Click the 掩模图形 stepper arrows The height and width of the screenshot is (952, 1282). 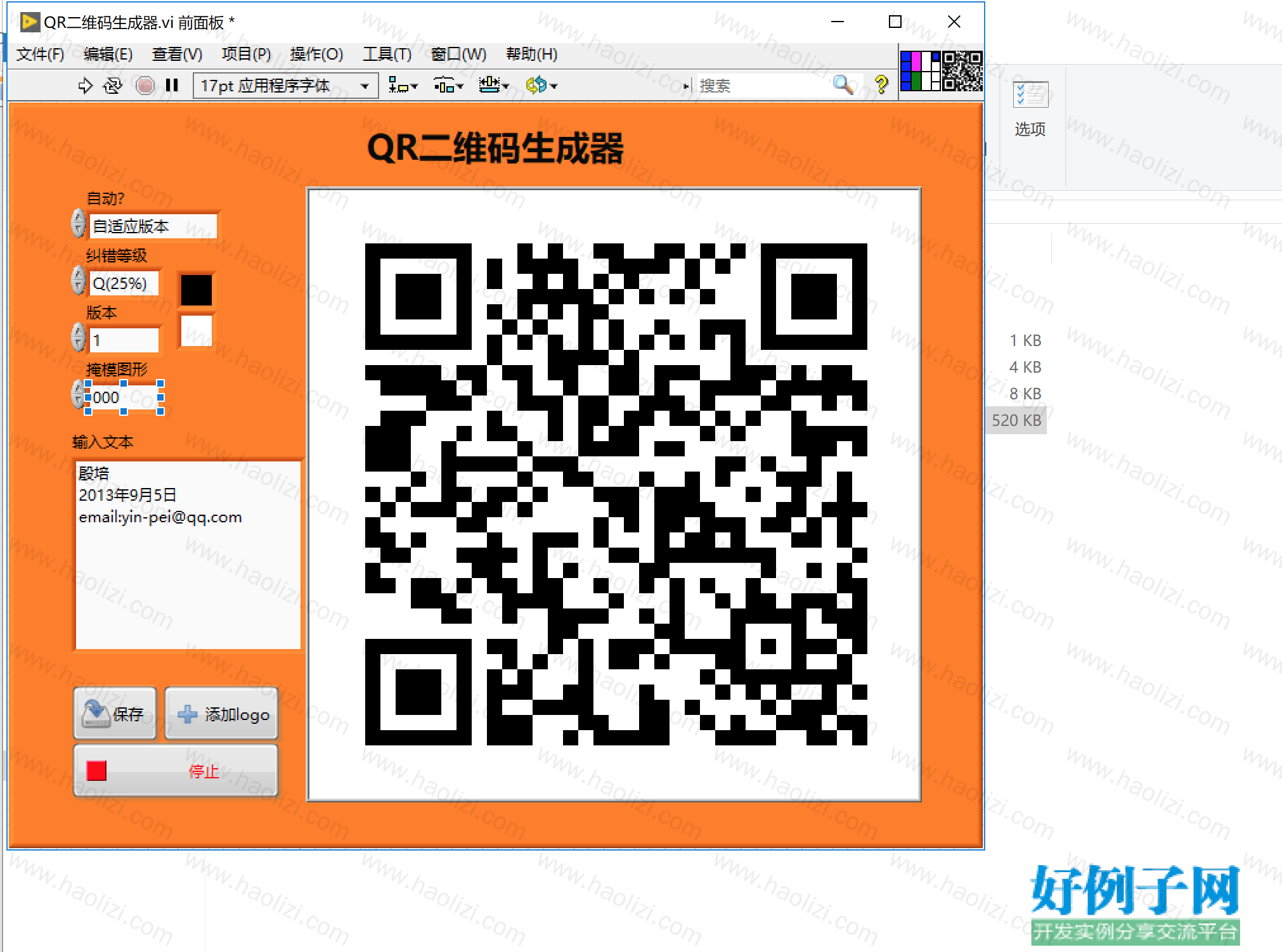[x=78, y=394]
